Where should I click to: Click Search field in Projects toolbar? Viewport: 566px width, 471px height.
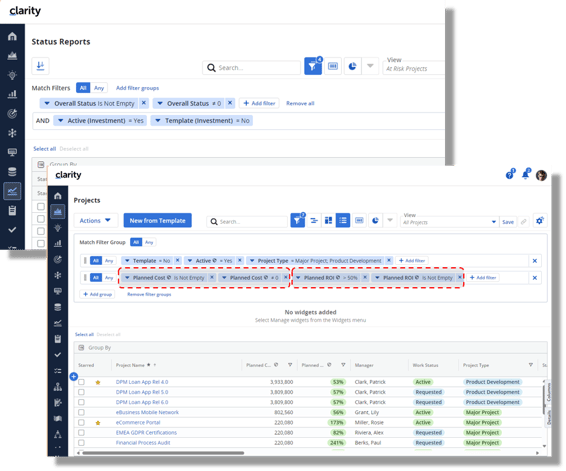click(247, 221)
